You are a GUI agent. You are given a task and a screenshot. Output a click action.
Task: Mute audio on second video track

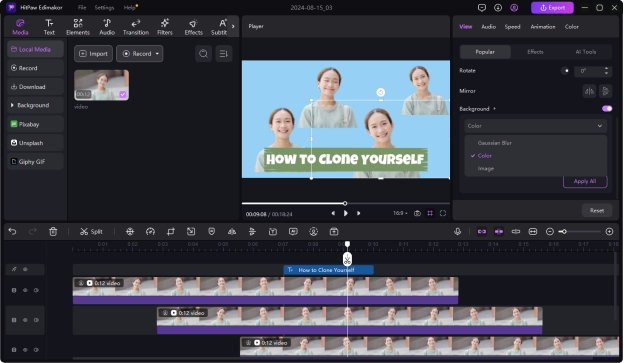[36, 320]
